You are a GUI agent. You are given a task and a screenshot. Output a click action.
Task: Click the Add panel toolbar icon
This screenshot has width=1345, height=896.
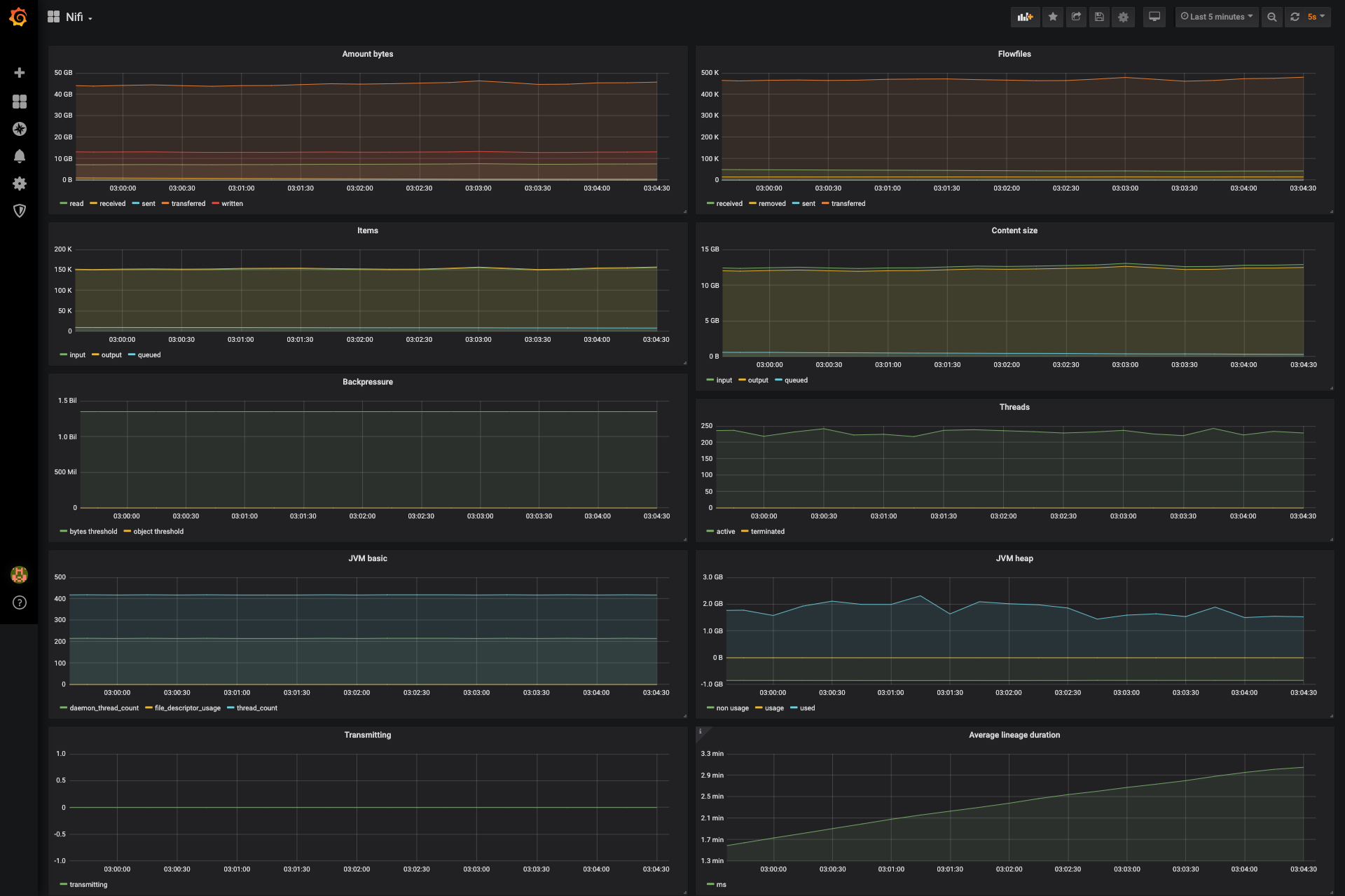pos(1025,17)
